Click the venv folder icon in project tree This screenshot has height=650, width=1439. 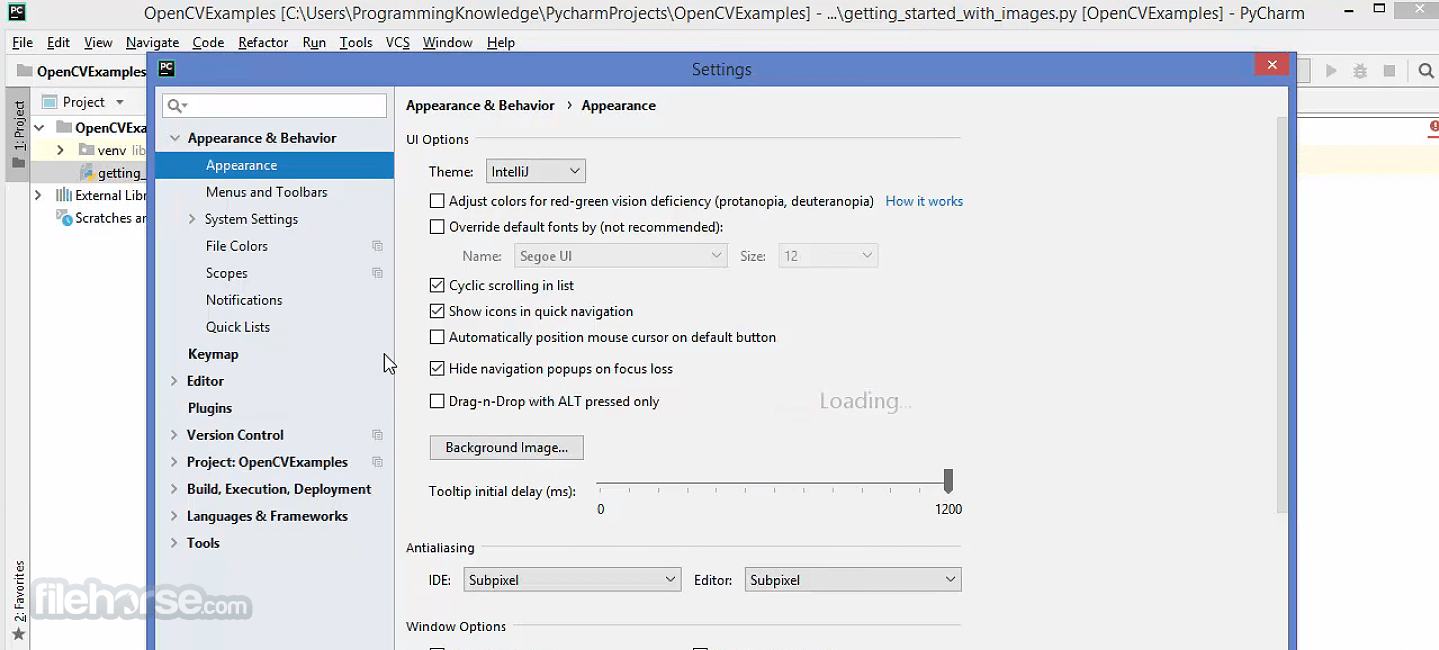pos(87,150)
